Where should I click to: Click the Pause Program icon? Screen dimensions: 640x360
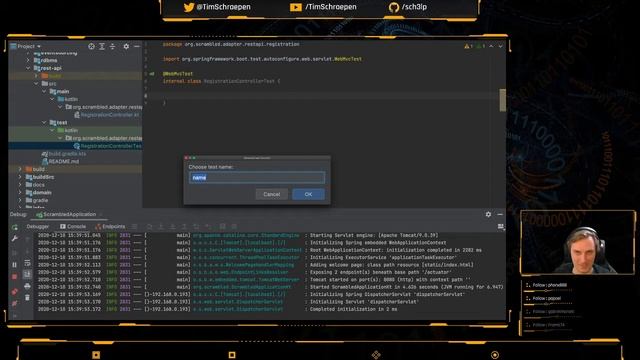coord(15,265)
